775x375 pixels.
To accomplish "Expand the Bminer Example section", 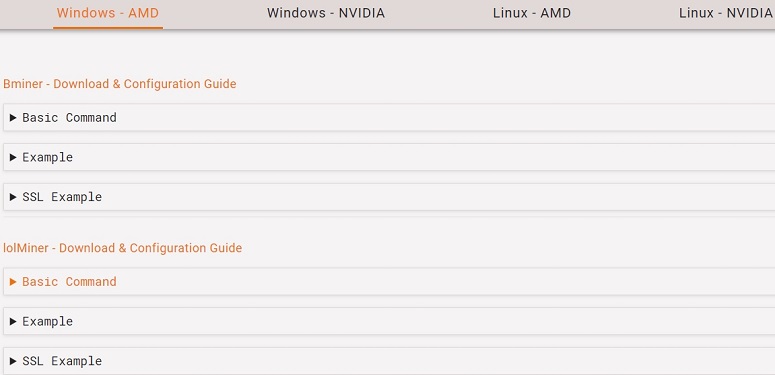I will coord(389,157).
